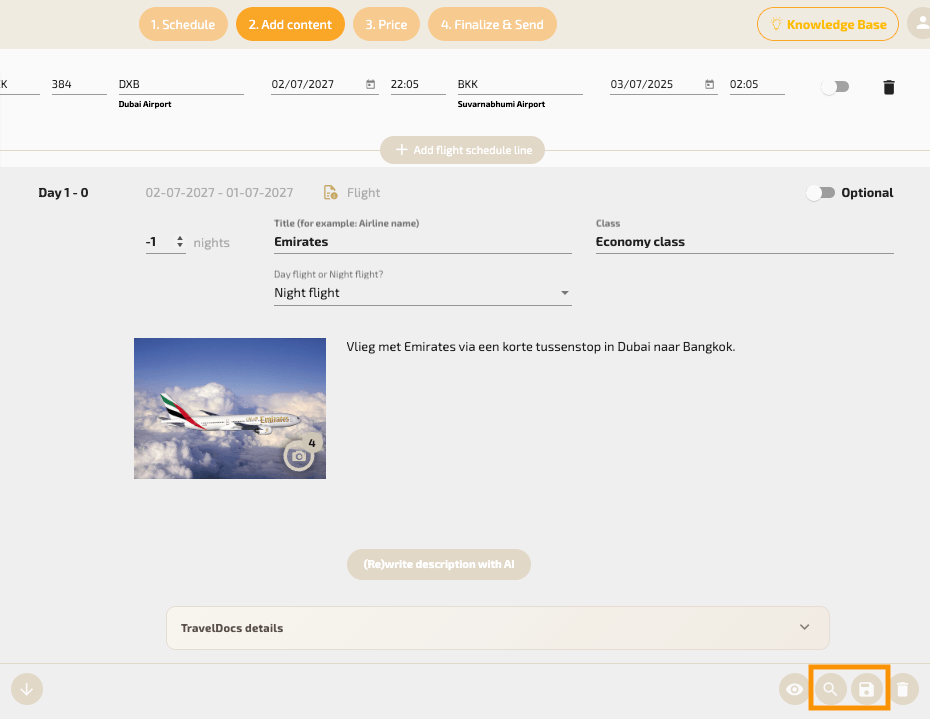This screenshot has width=930, height=719.
Task: Open the user profile icon
Action: coord(921,24)
